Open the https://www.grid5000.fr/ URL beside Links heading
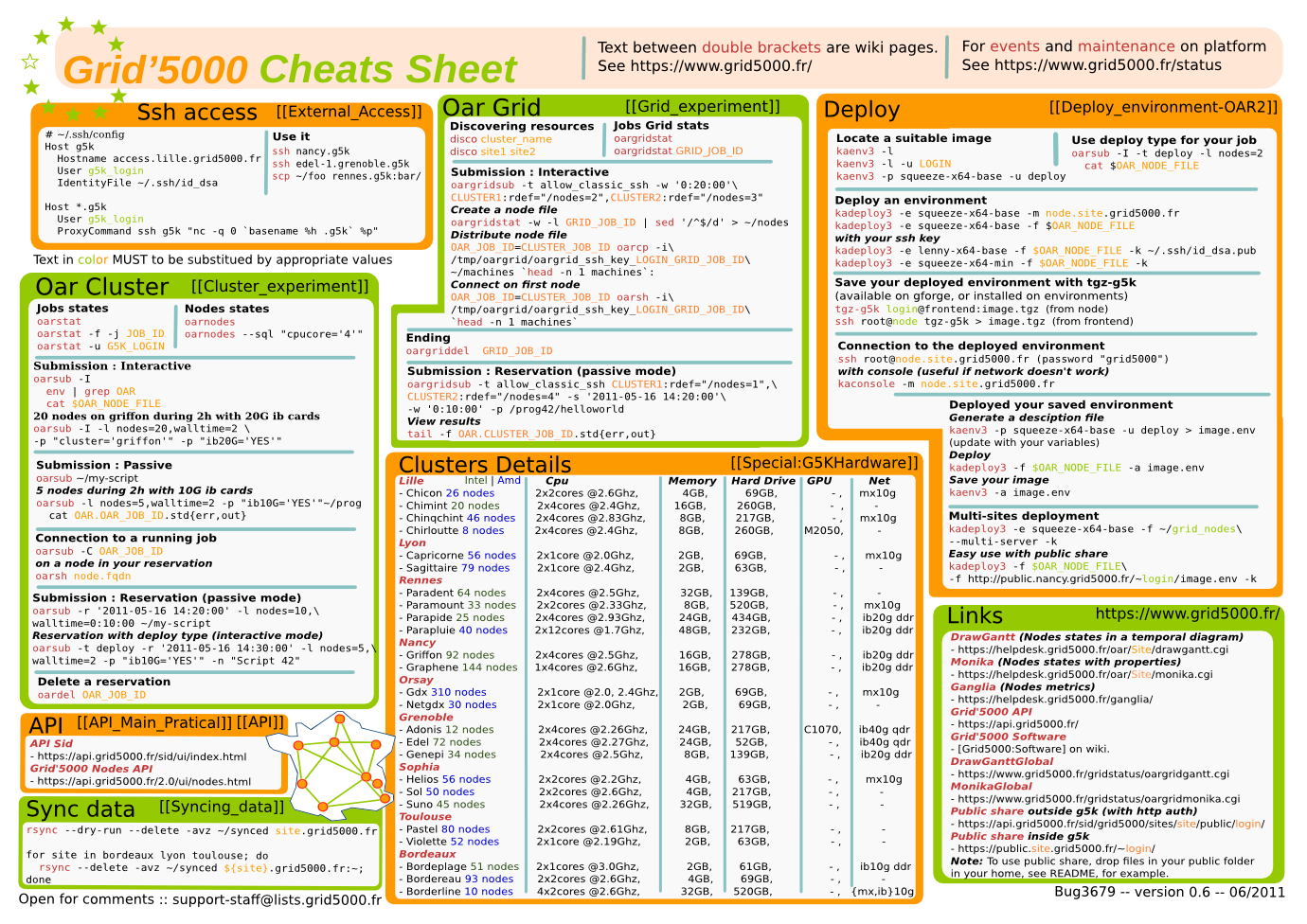 tap(1188, 614)
